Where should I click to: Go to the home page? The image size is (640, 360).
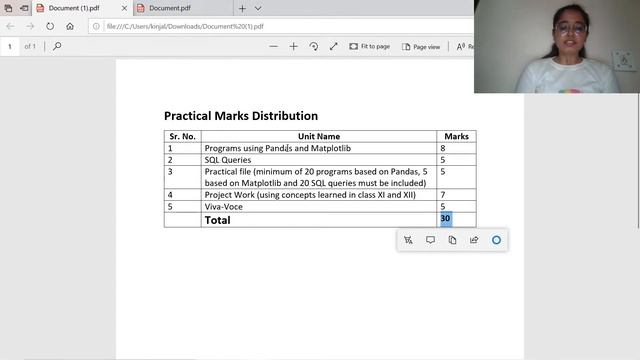70,26
